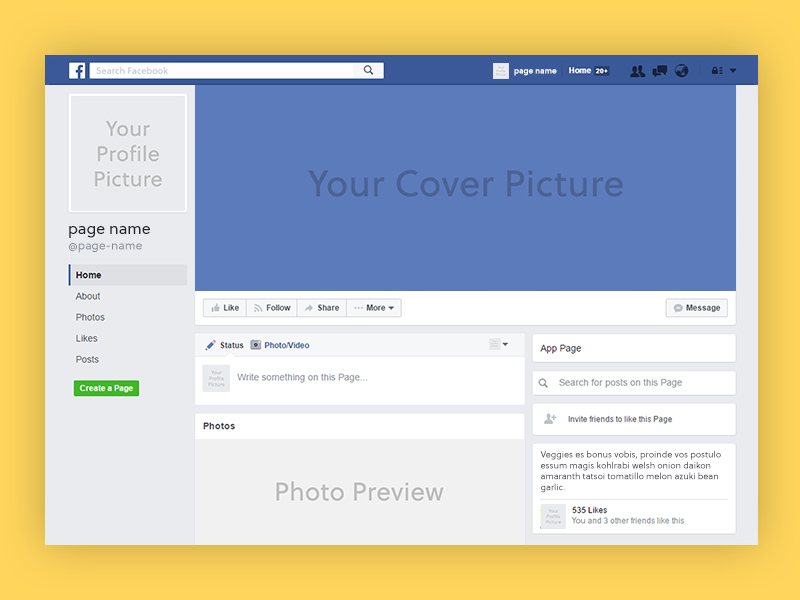Select the friend requests icon in top navbar
800x600 pixels.
637,71
